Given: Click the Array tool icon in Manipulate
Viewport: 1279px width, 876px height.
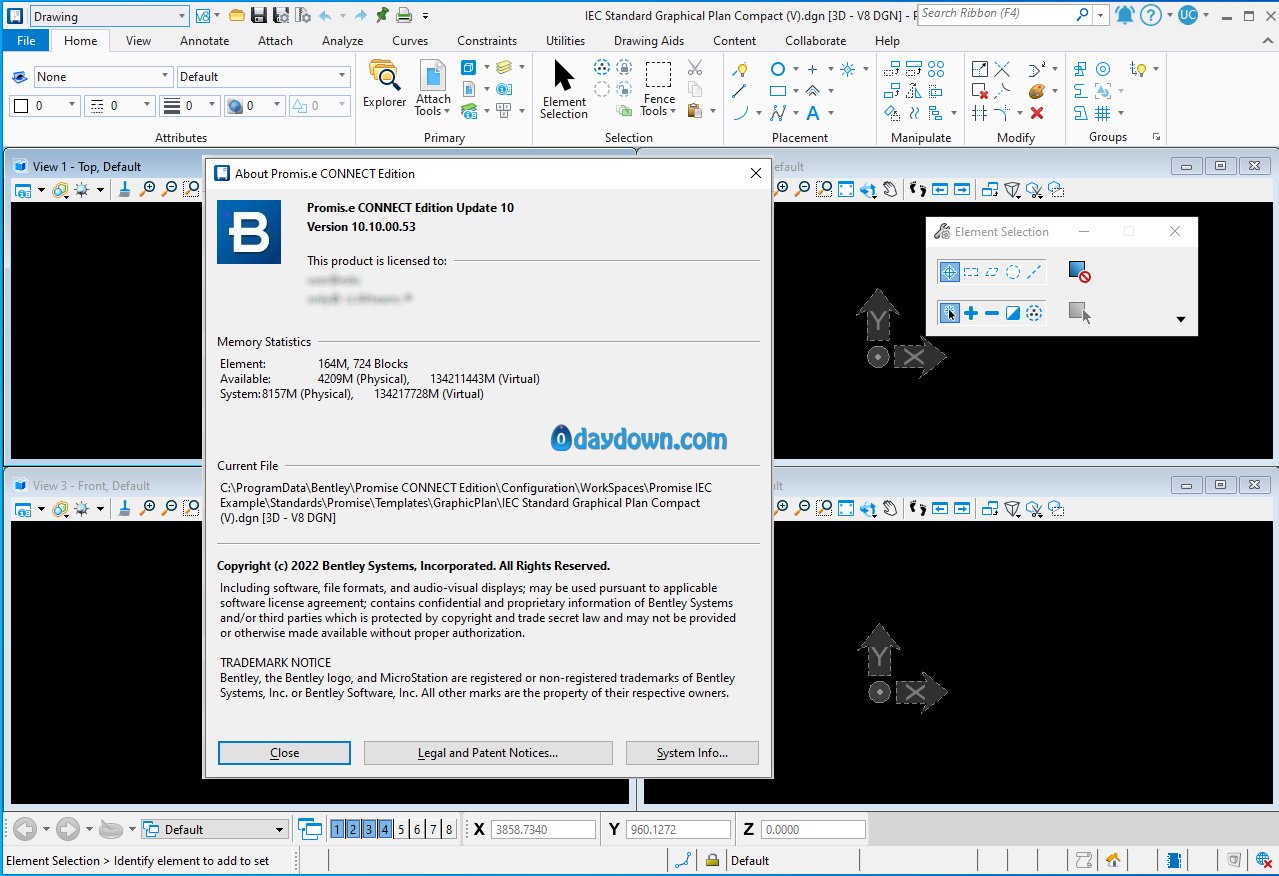Looking at the screenshot, I should (936, 69).
